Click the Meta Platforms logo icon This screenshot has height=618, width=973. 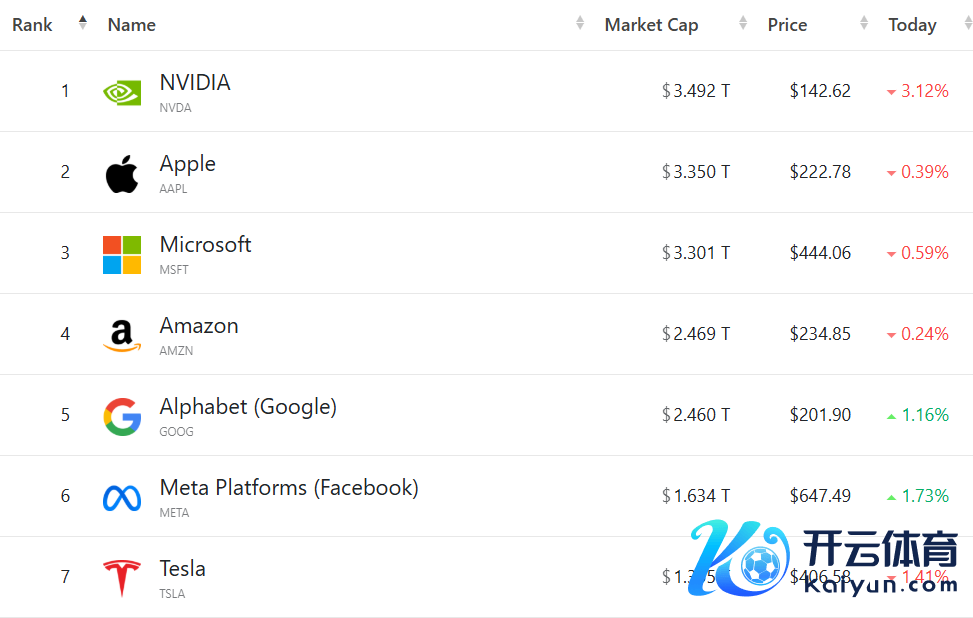pyautogui.click(x=122, y=497)
